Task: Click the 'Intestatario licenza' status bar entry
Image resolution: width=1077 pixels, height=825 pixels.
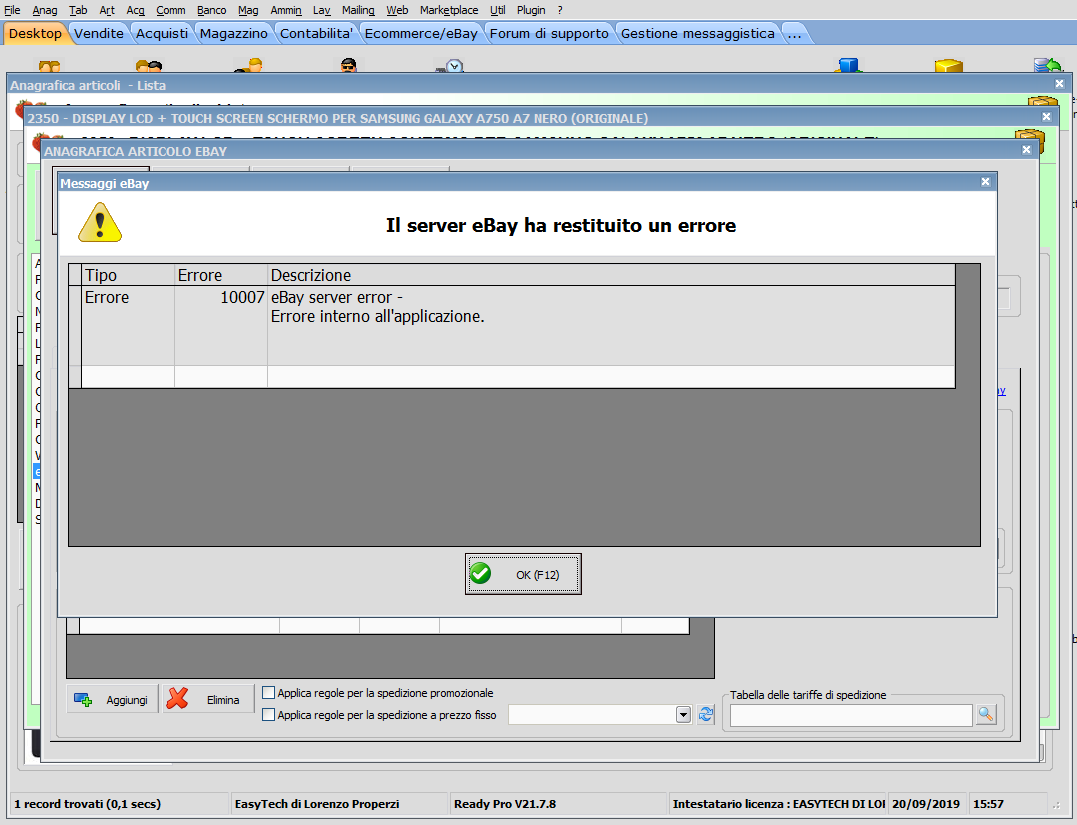Action: 778,804
